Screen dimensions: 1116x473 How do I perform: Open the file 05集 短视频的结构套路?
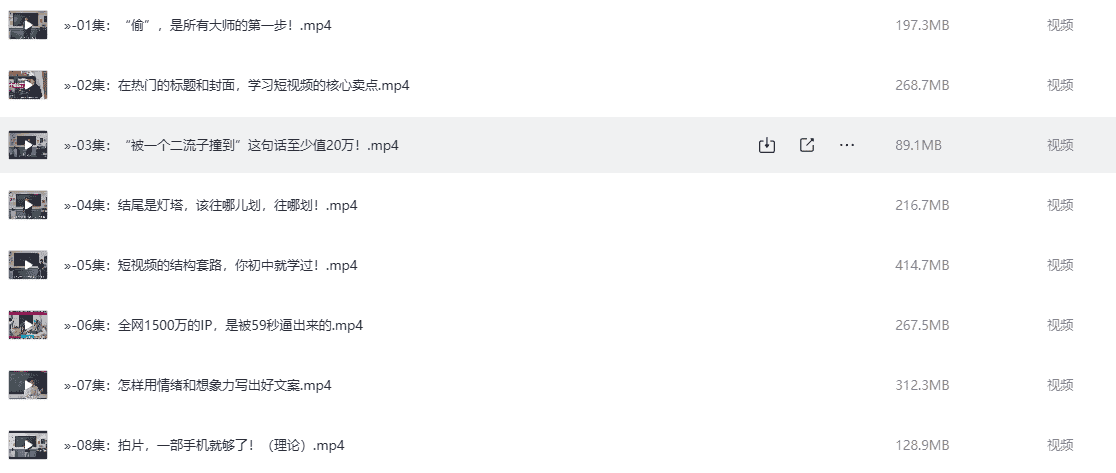[x=210, y=265]
